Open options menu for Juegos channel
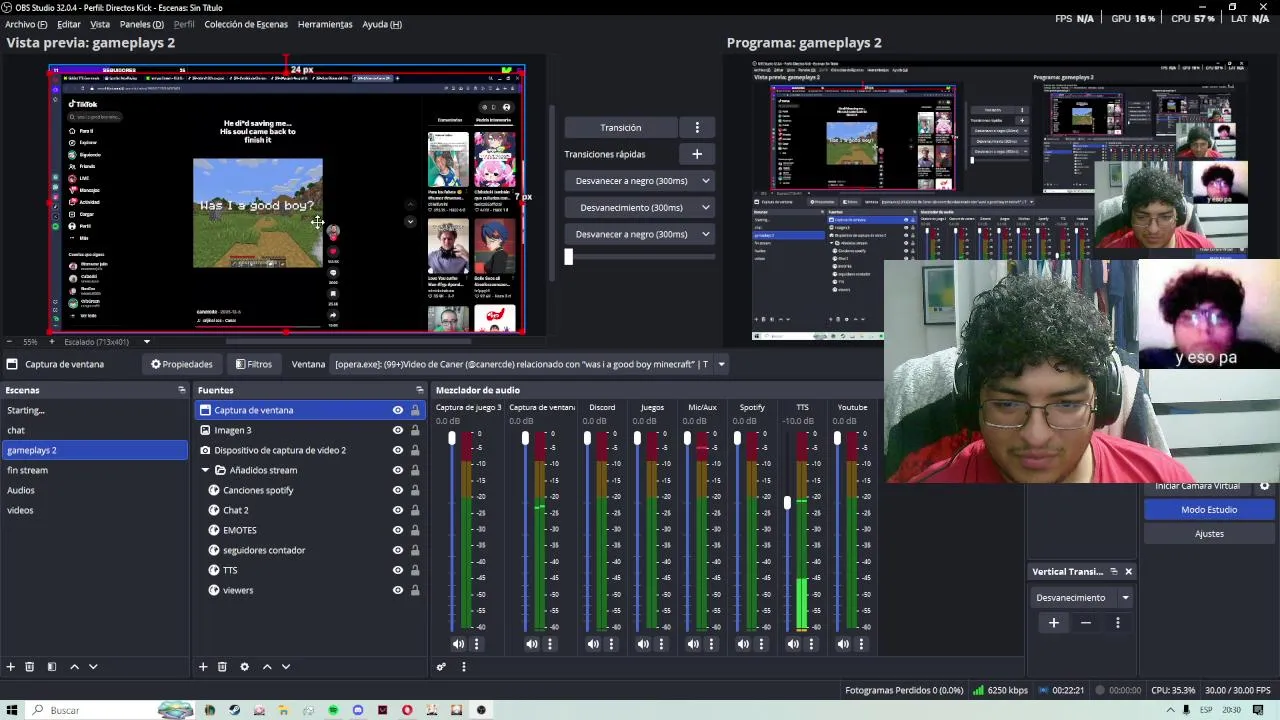 [661, 644]
